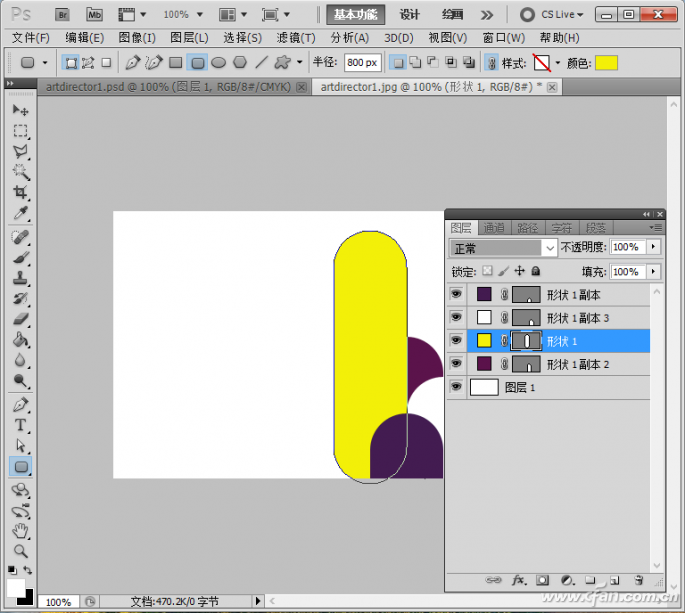
Task: Enable Fill Pixels mode in options bar
Action: (x=106, y=63)
